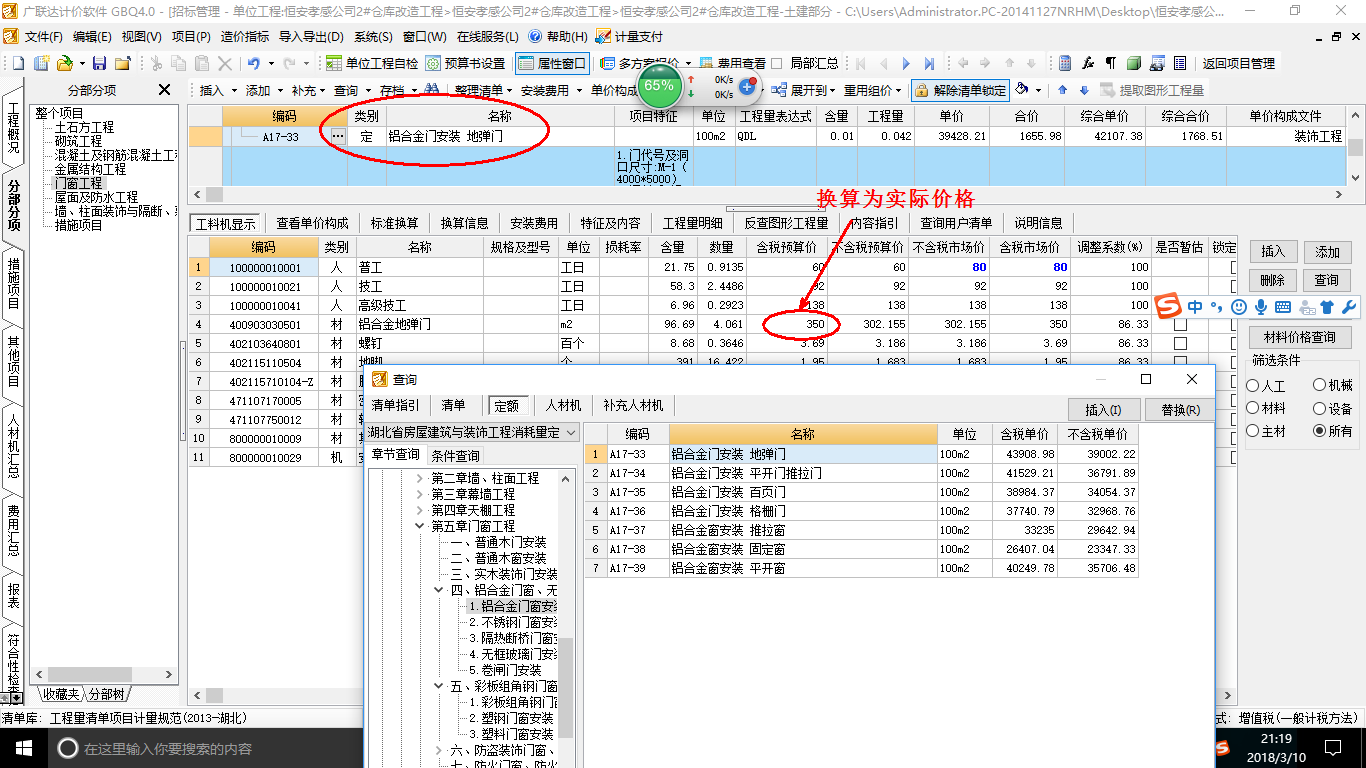Click Sogou IME soft keyboard icon

click(1283, 307)
